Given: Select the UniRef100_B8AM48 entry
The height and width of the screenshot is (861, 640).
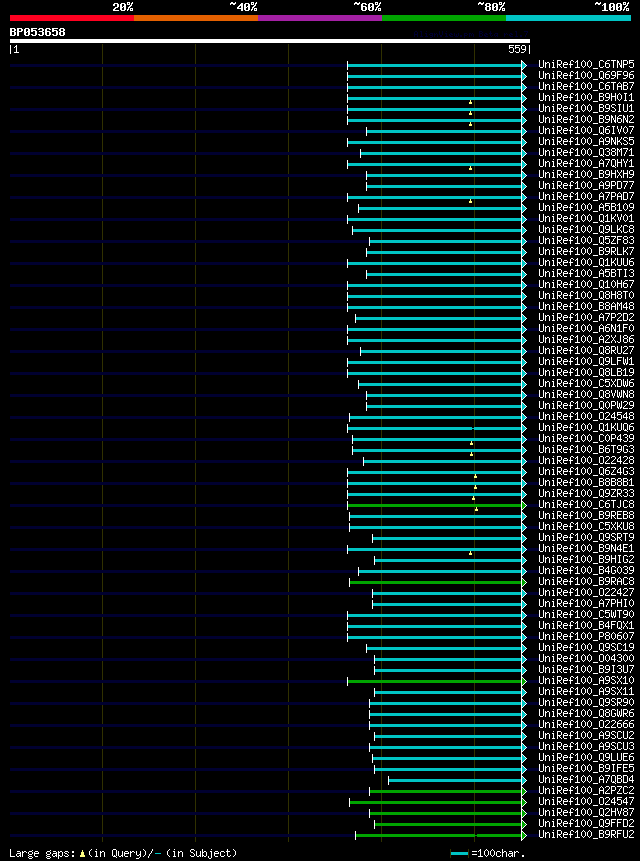Looking at the screenshot, I should pyautogui.click(x=586, y=306).
